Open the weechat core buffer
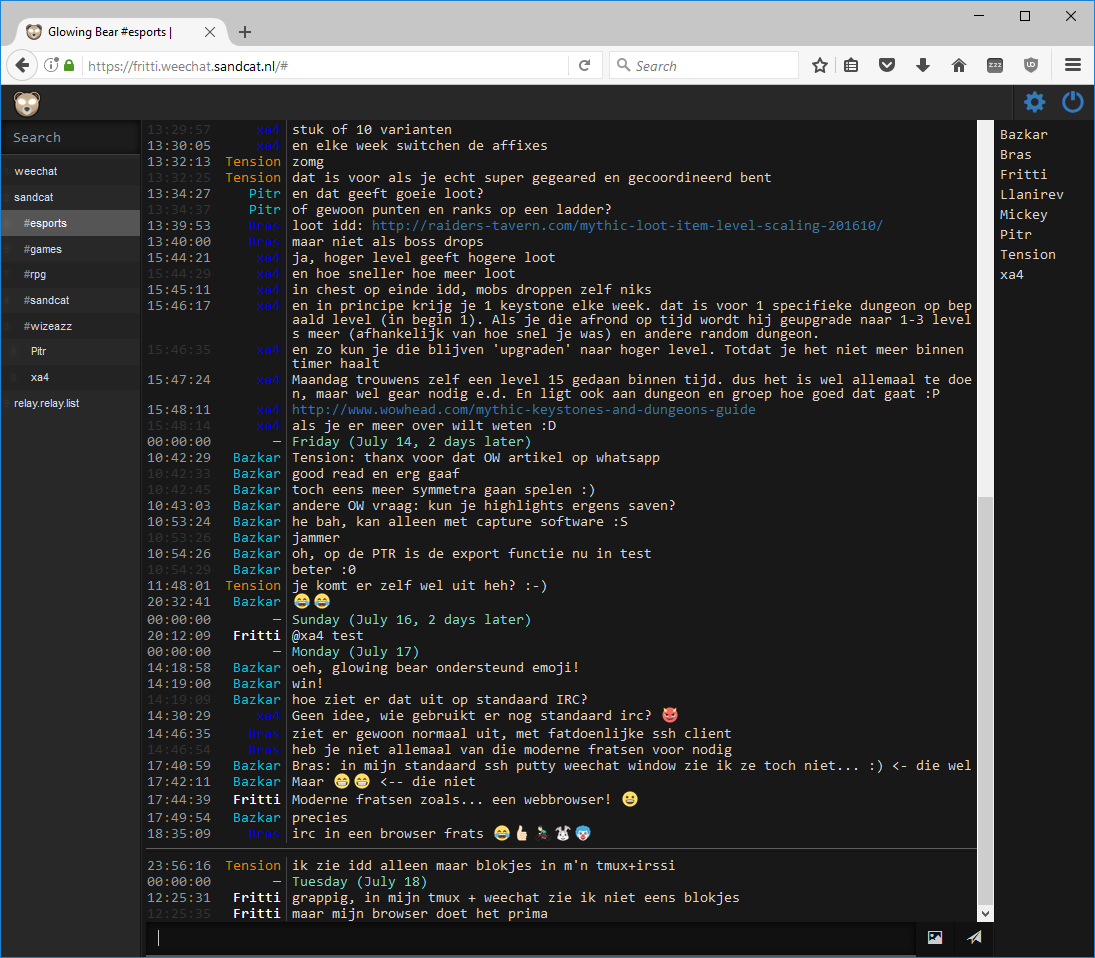The width and height of the screenshot is (1095, 958). (x=36, y=171)
